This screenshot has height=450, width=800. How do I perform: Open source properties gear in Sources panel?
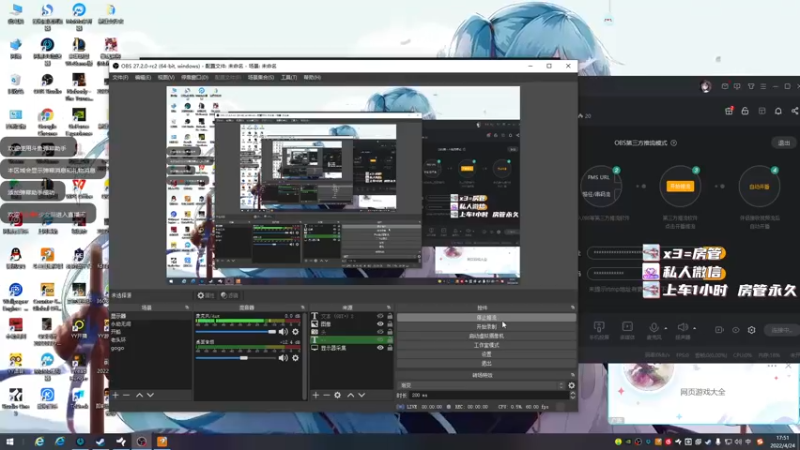click(x=337, y=395)
